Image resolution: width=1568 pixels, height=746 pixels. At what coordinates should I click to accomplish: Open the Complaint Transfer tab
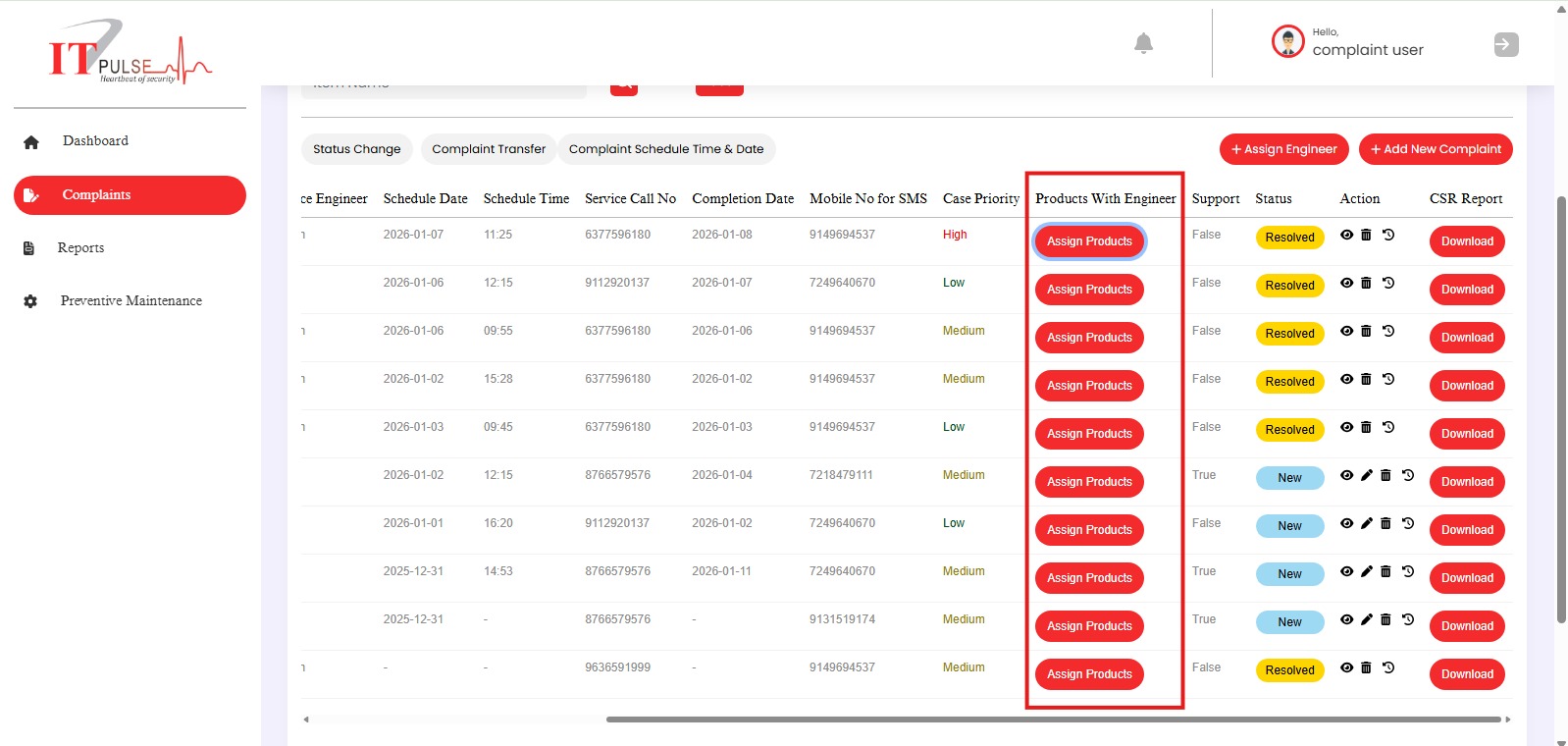pos(489,149)
